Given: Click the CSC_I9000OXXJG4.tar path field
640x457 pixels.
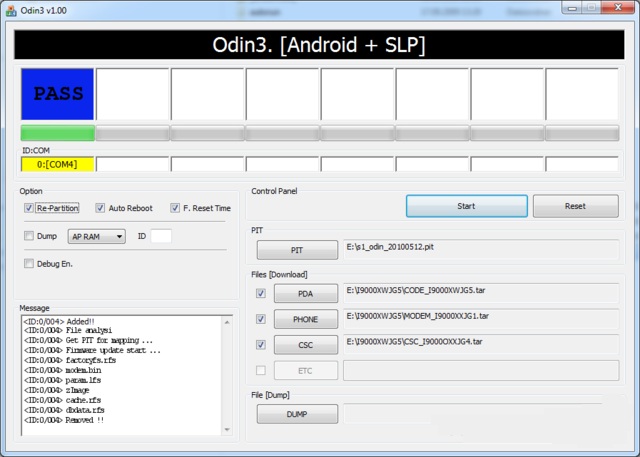Looking at the screenshot, I should click(x=481, y=344).
